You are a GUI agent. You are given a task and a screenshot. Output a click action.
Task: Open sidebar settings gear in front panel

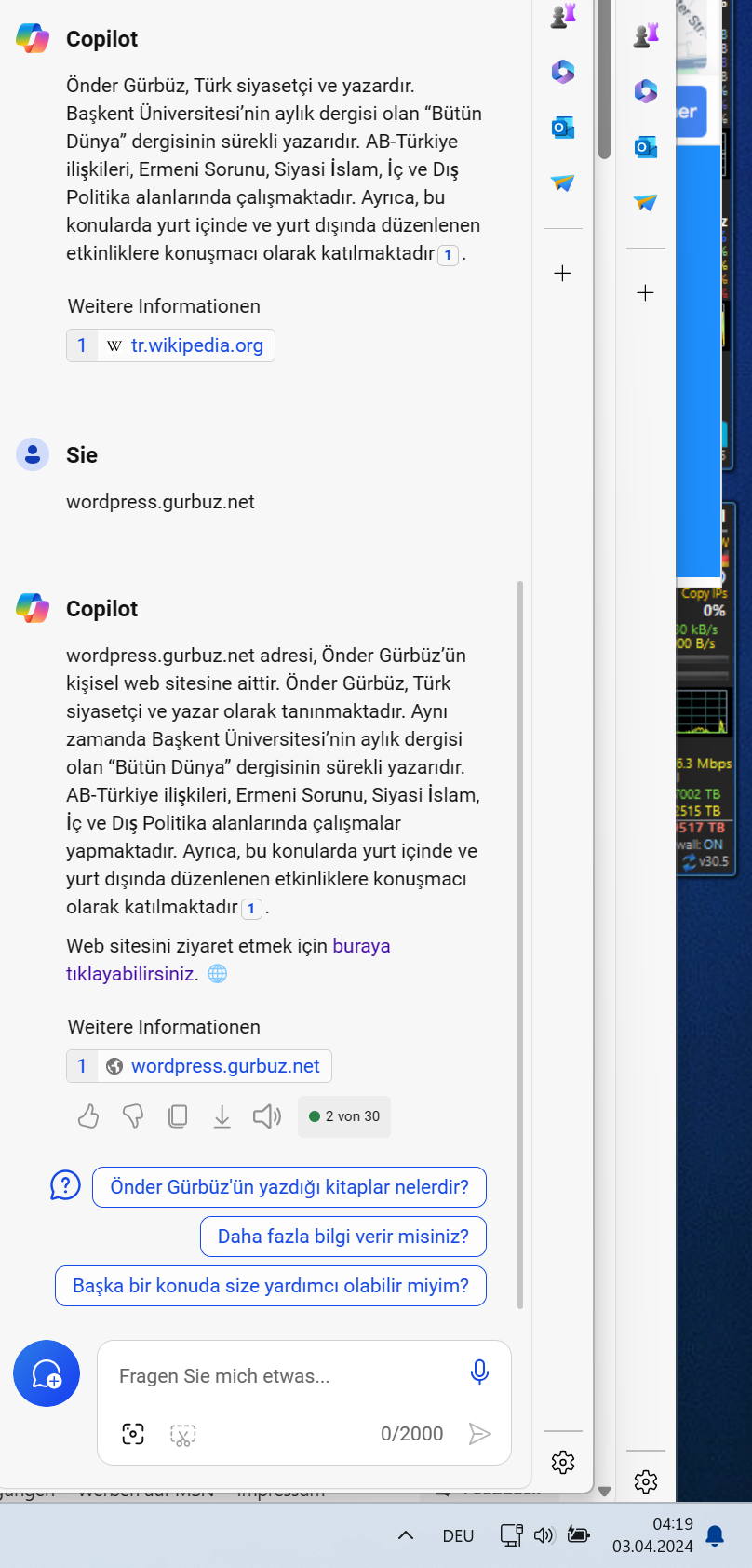click(563, 1462)
